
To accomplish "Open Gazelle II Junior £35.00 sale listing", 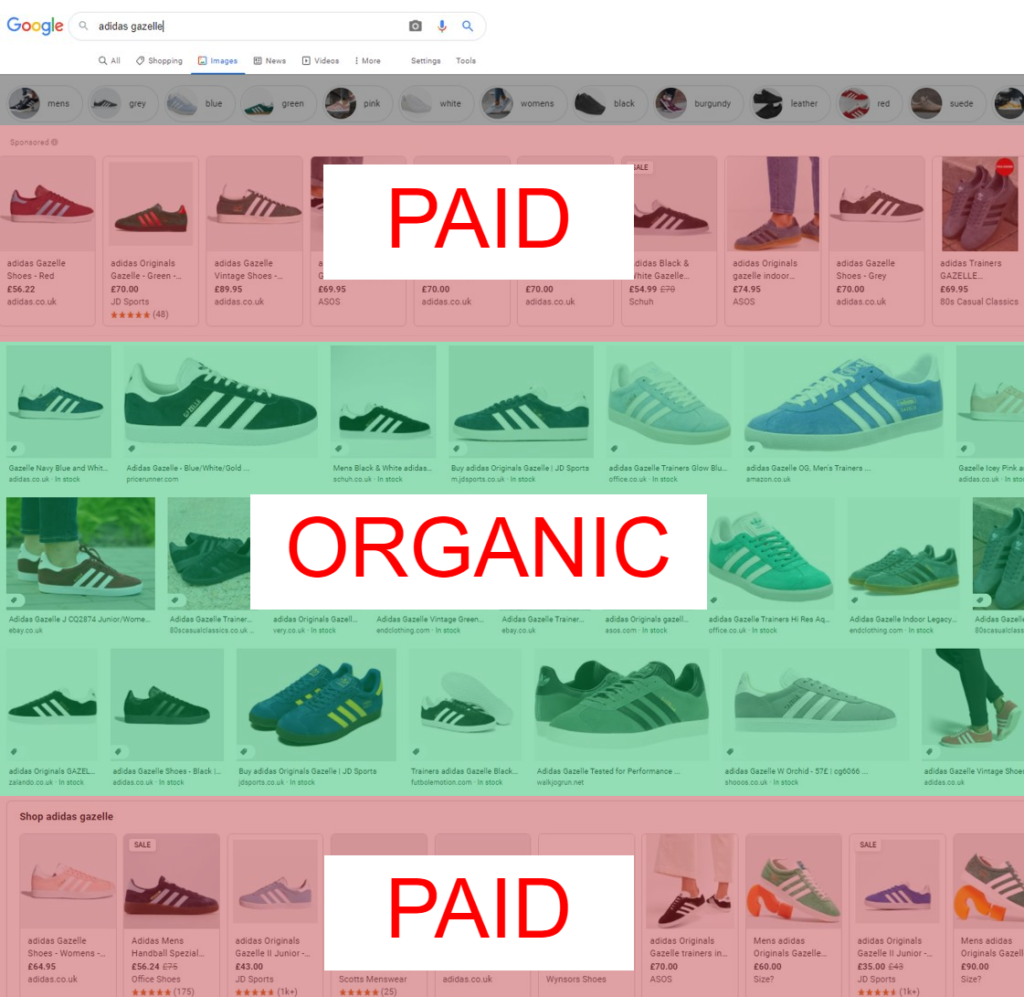I will tap(897, 914).
